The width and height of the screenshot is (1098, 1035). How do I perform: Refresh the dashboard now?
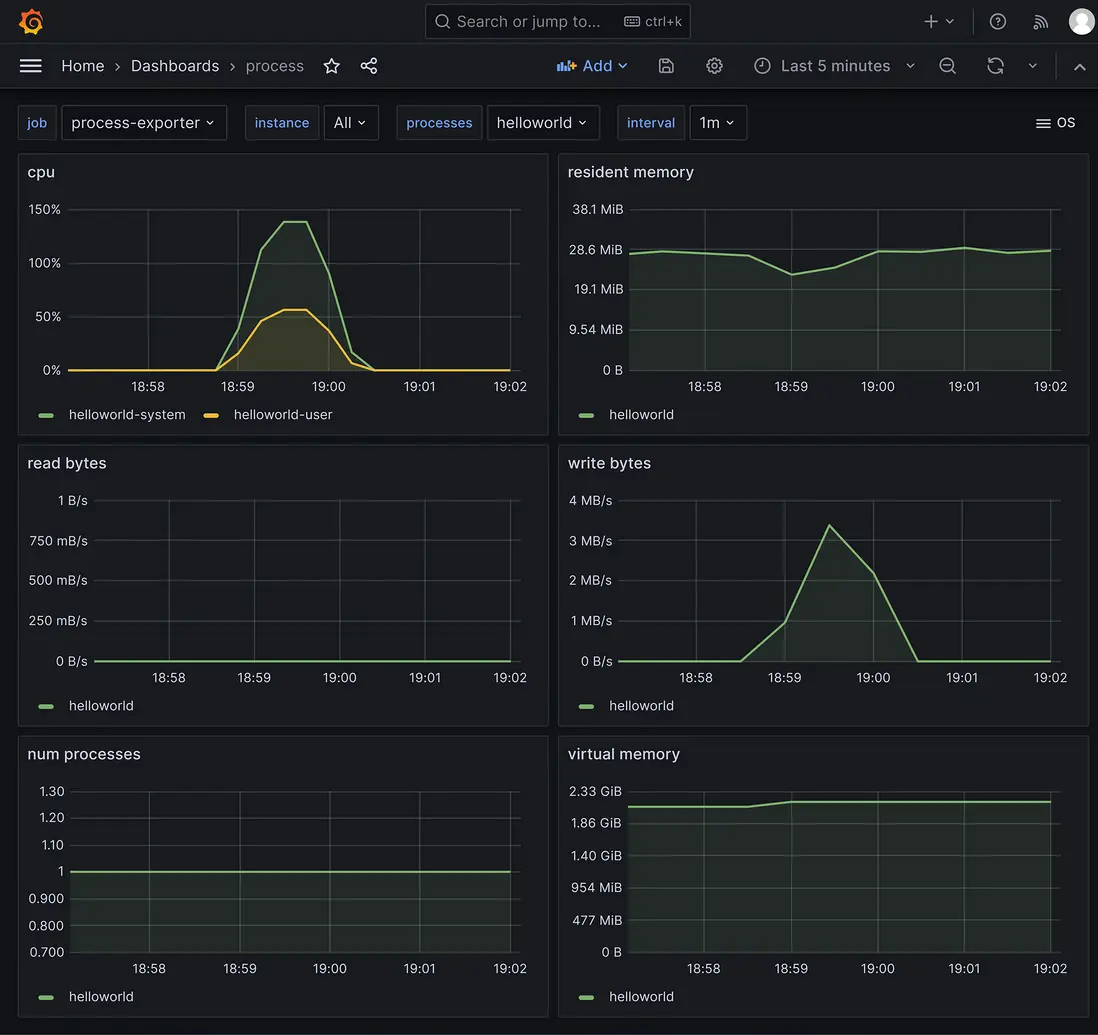[995, 66]
